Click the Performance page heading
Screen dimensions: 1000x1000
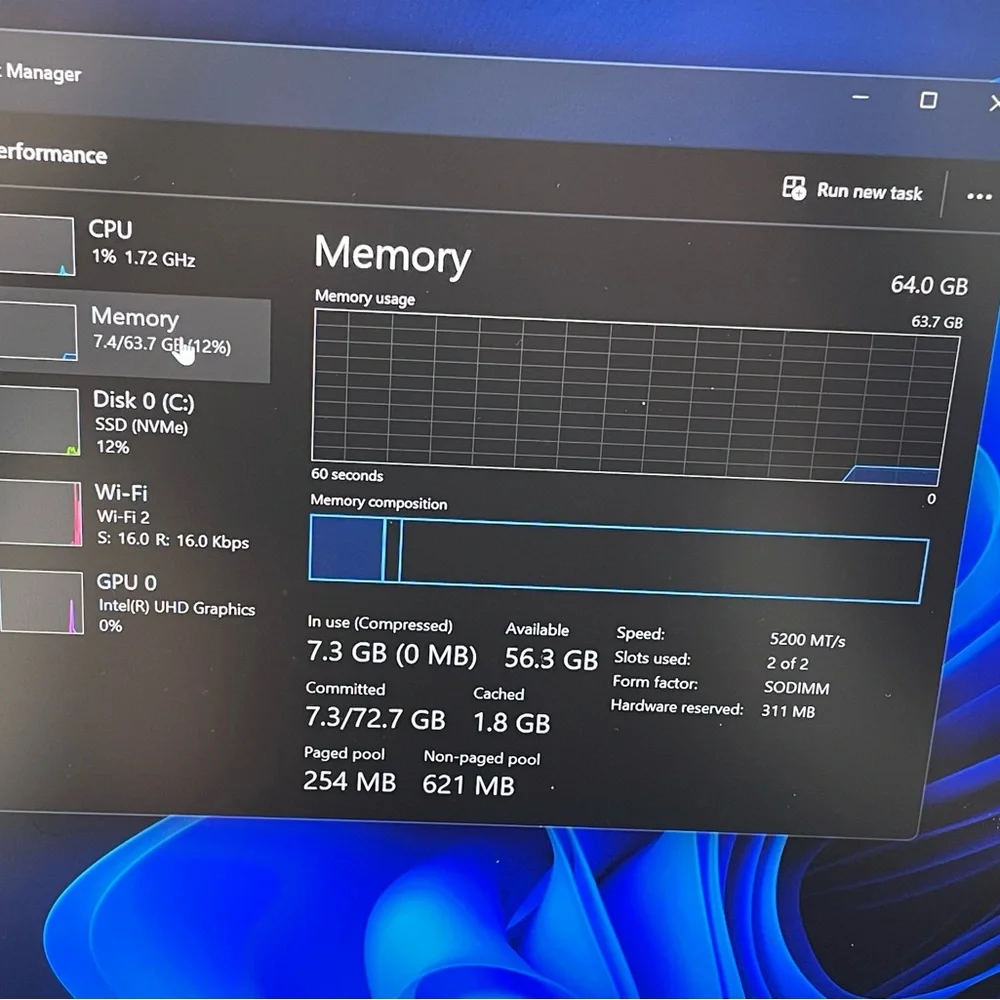[53, 154]
